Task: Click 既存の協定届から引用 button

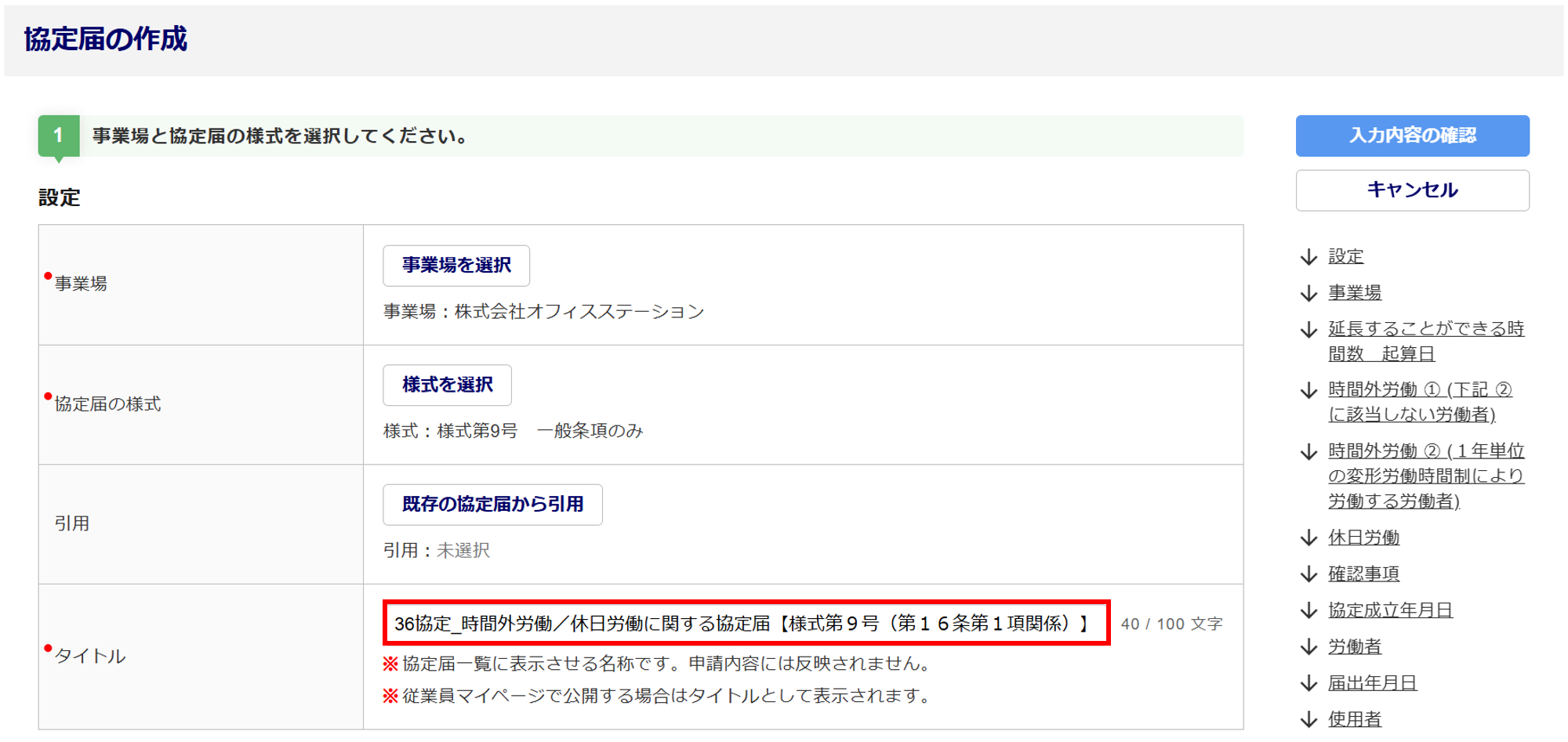Action: click(492, 505)
